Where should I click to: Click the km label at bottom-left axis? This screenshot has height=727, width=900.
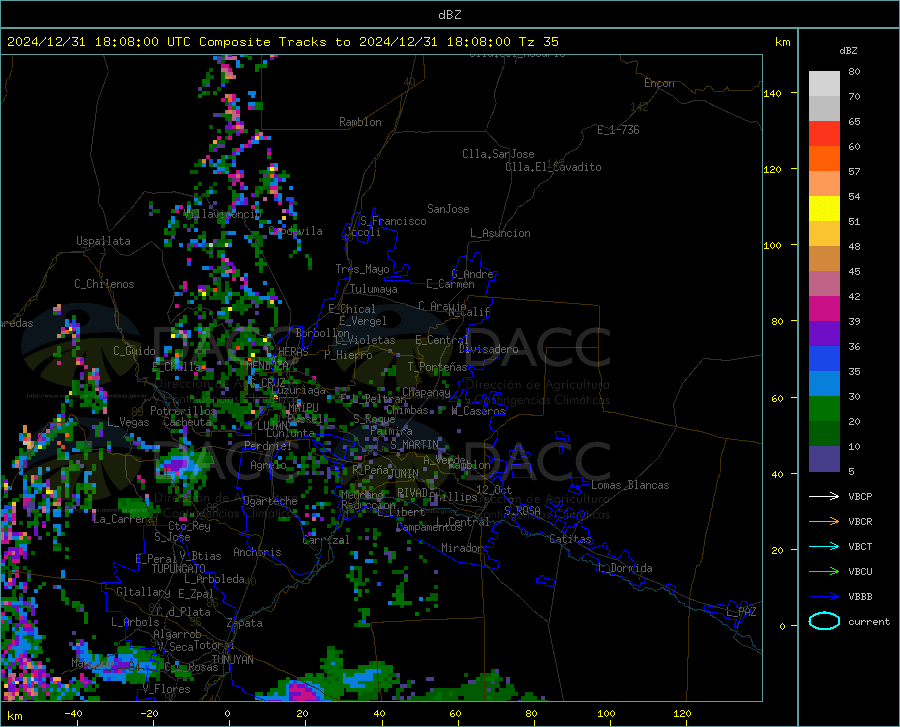tap(14, 716)
